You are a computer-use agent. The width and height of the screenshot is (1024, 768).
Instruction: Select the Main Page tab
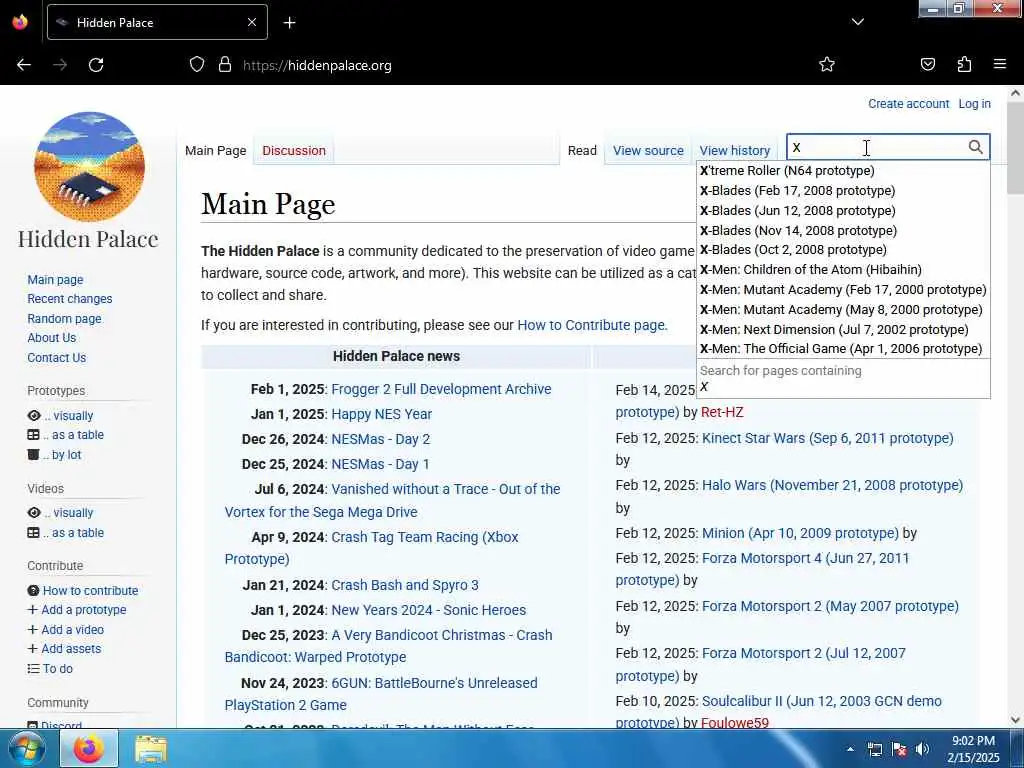tap(216, 150)
